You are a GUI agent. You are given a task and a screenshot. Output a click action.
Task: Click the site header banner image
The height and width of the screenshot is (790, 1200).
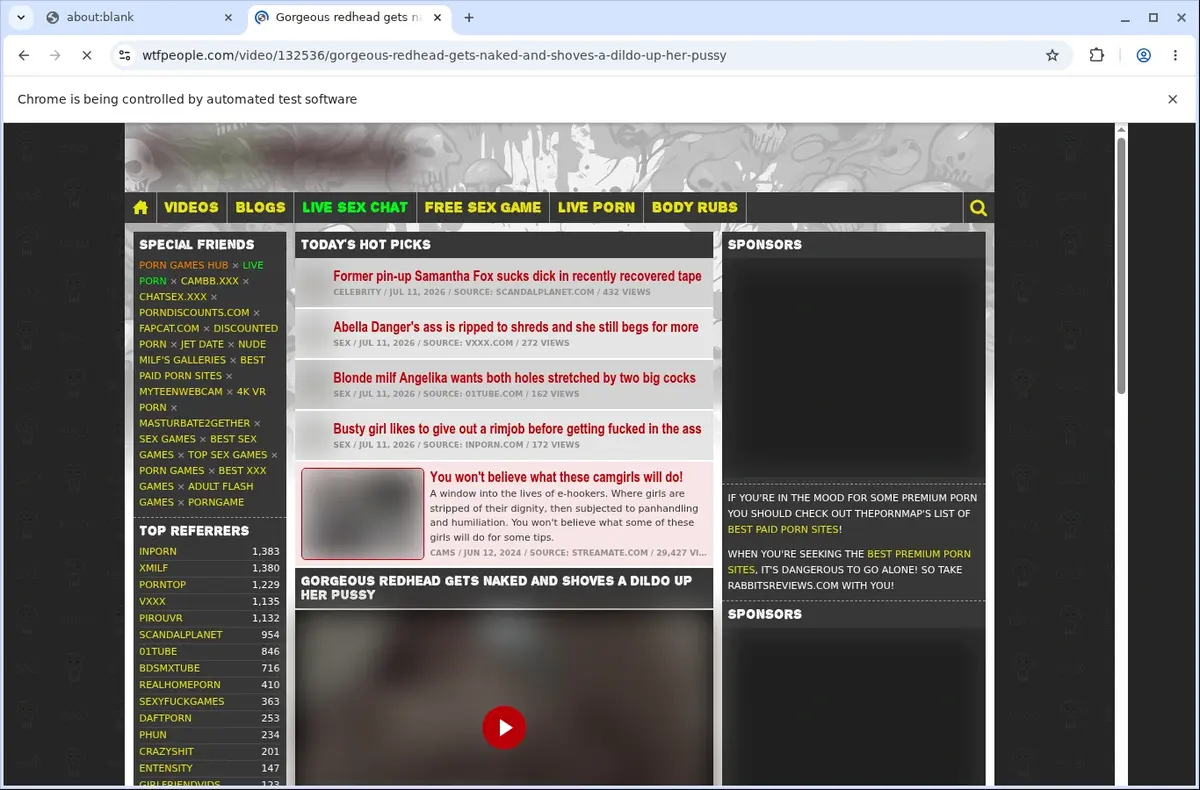(x=559, y=157)
